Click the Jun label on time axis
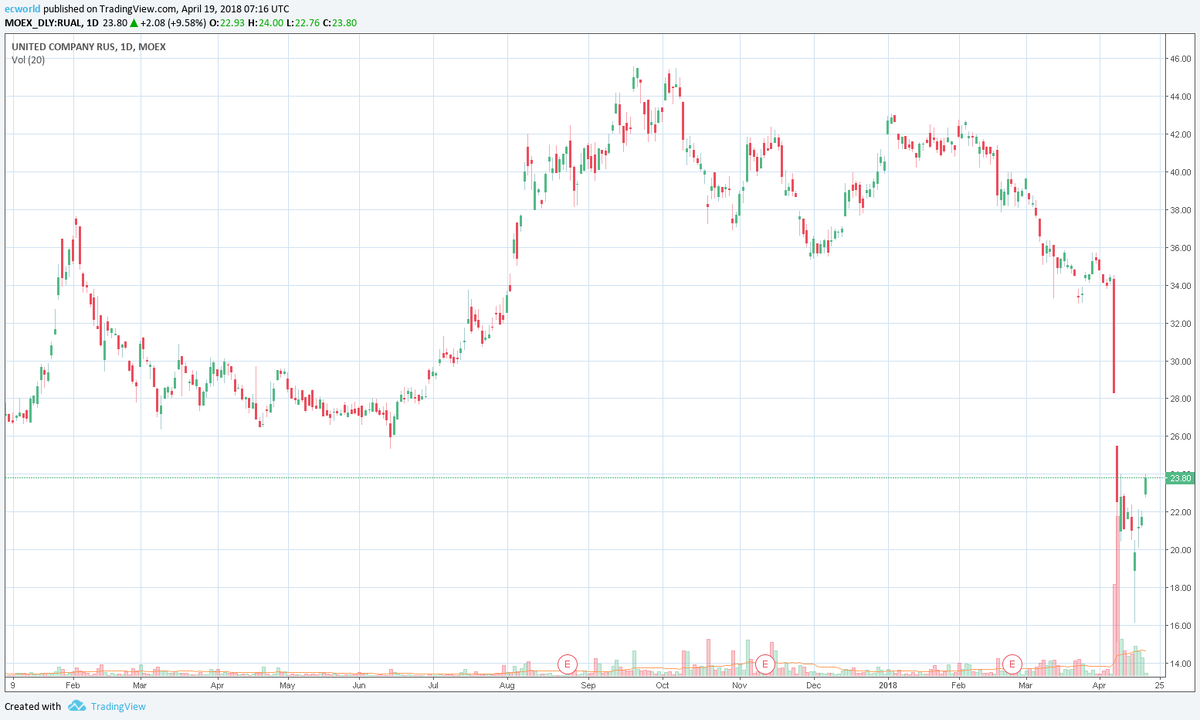The height and width of the screenshot is (720, 1200). tap(359, 686)
